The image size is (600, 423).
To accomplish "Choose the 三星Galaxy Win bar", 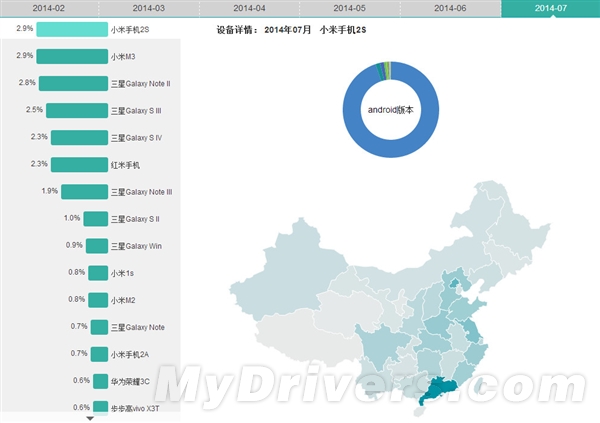I will 97,246.
